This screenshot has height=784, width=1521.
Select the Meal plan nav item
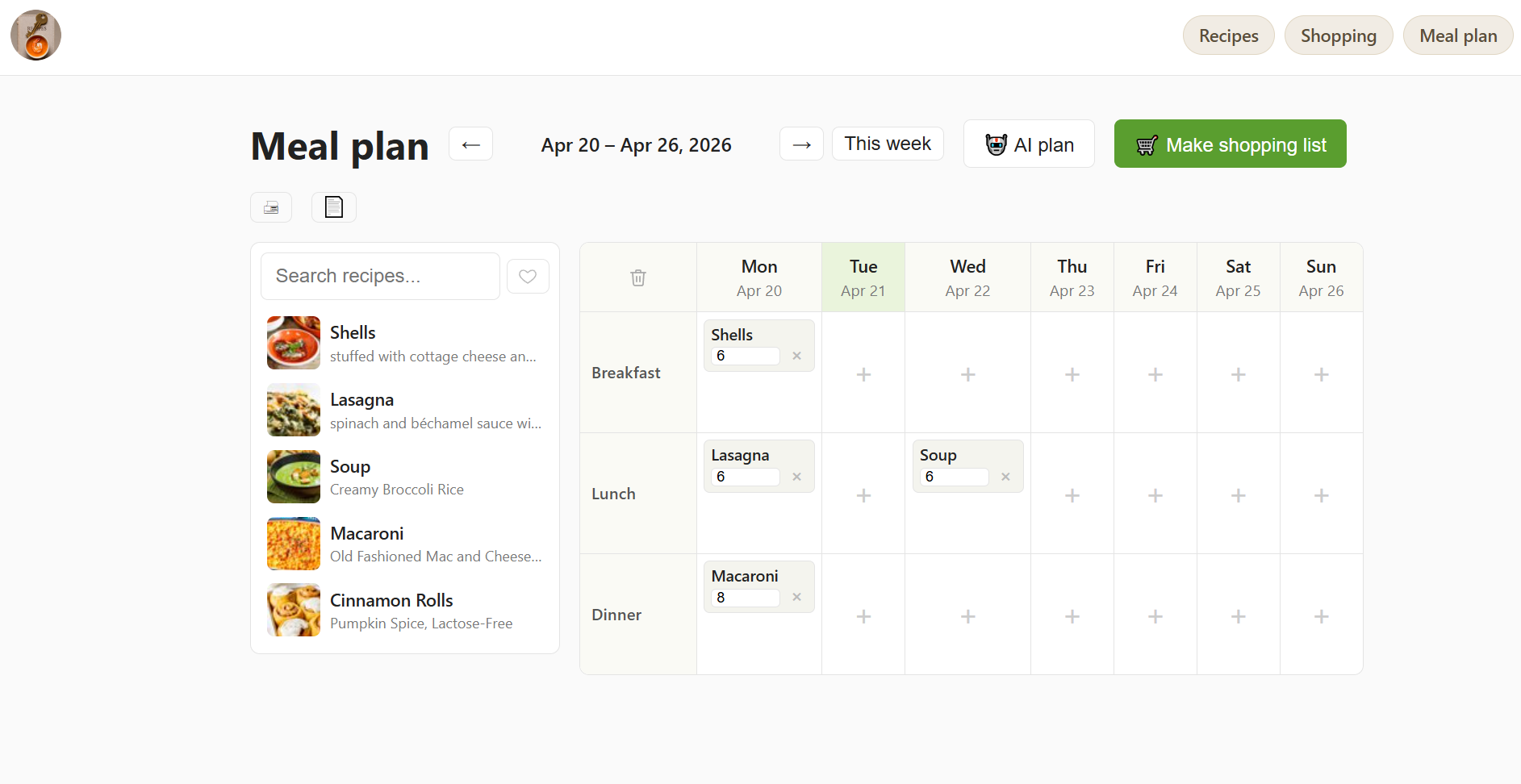click(x=1458, y=35)
